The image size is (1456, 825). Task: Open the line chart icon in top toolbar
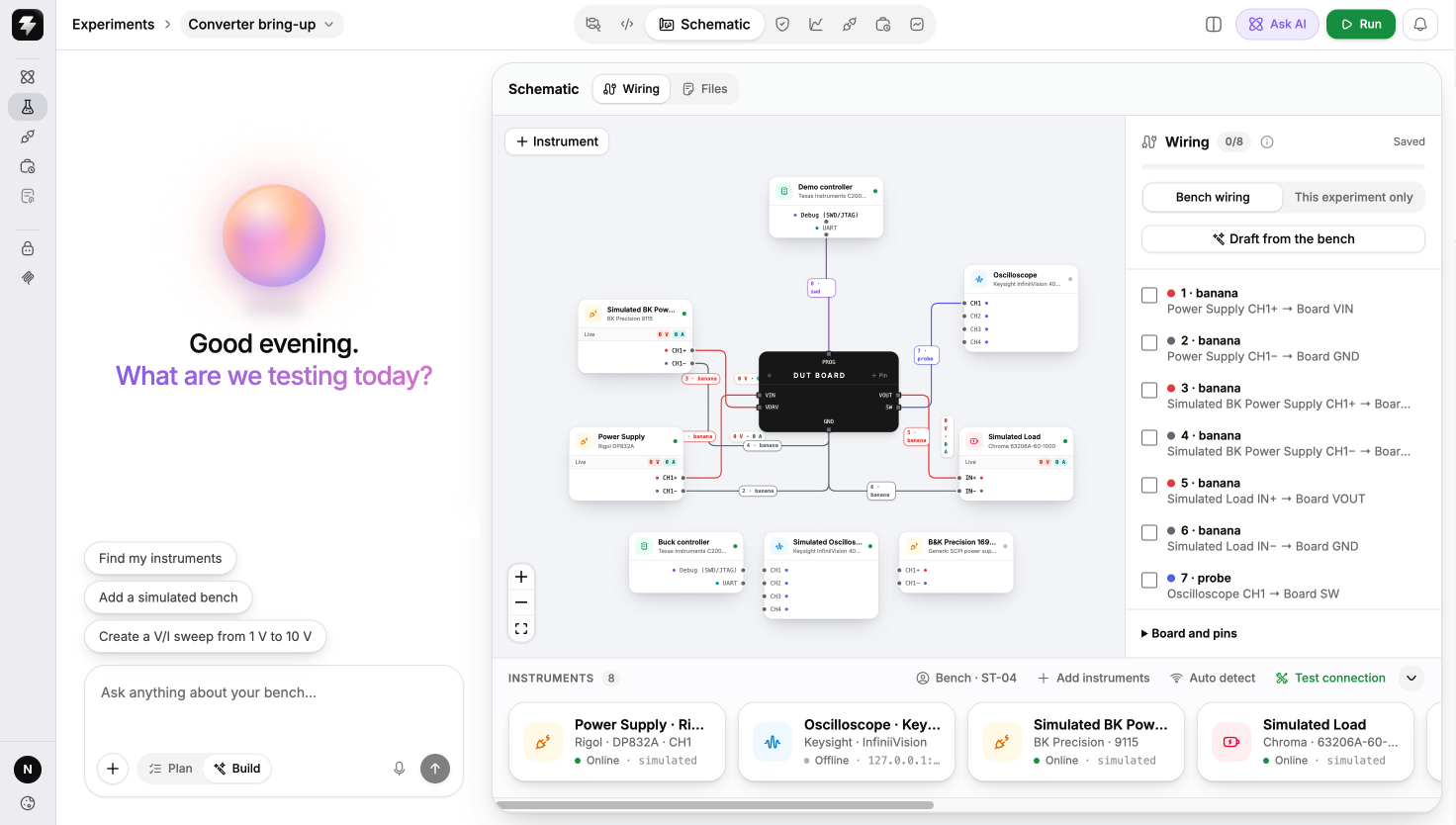[816, 25]
